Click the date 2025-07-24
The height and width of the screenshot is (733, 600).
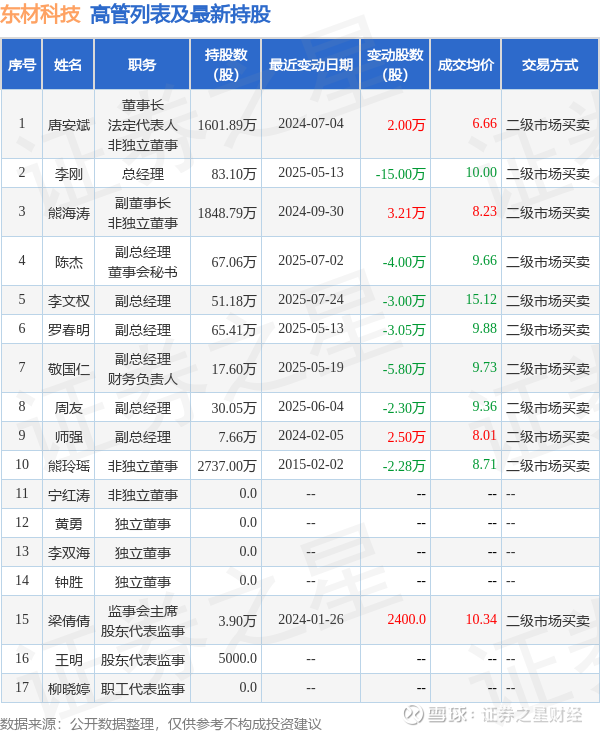click(311, 299)
